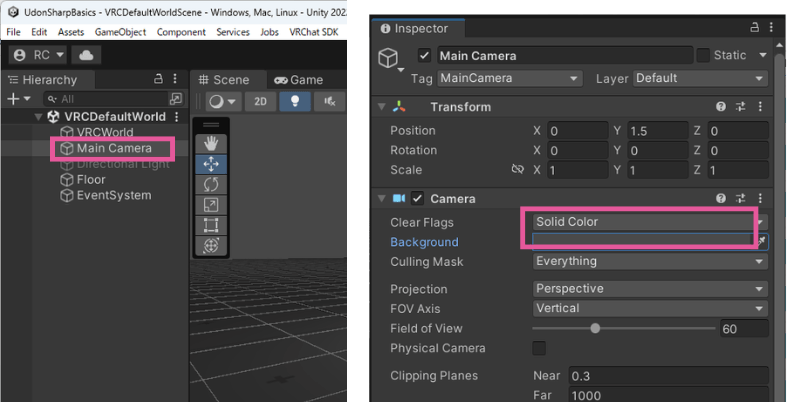Open the GameObject icon picker cube
This screenshot has width=800, height=402.
(389, 58)
